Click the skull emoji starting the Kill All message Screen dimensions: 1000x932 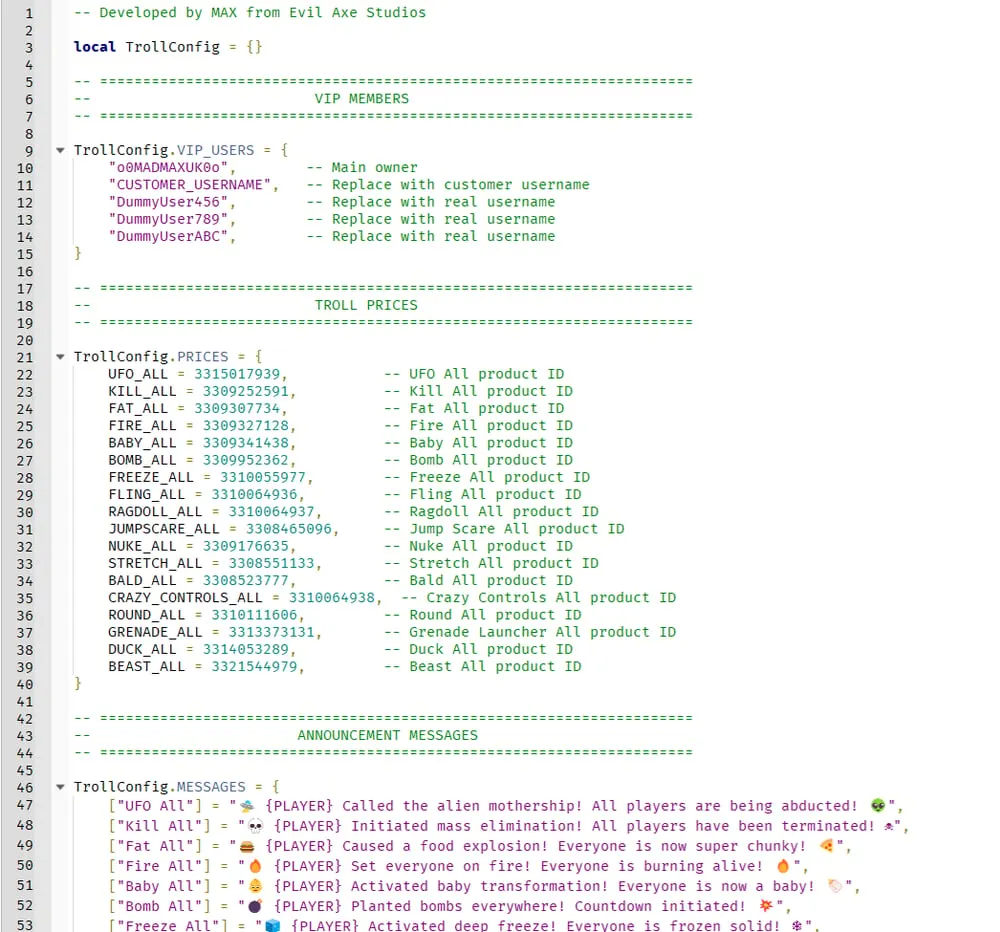click(256, 826)
